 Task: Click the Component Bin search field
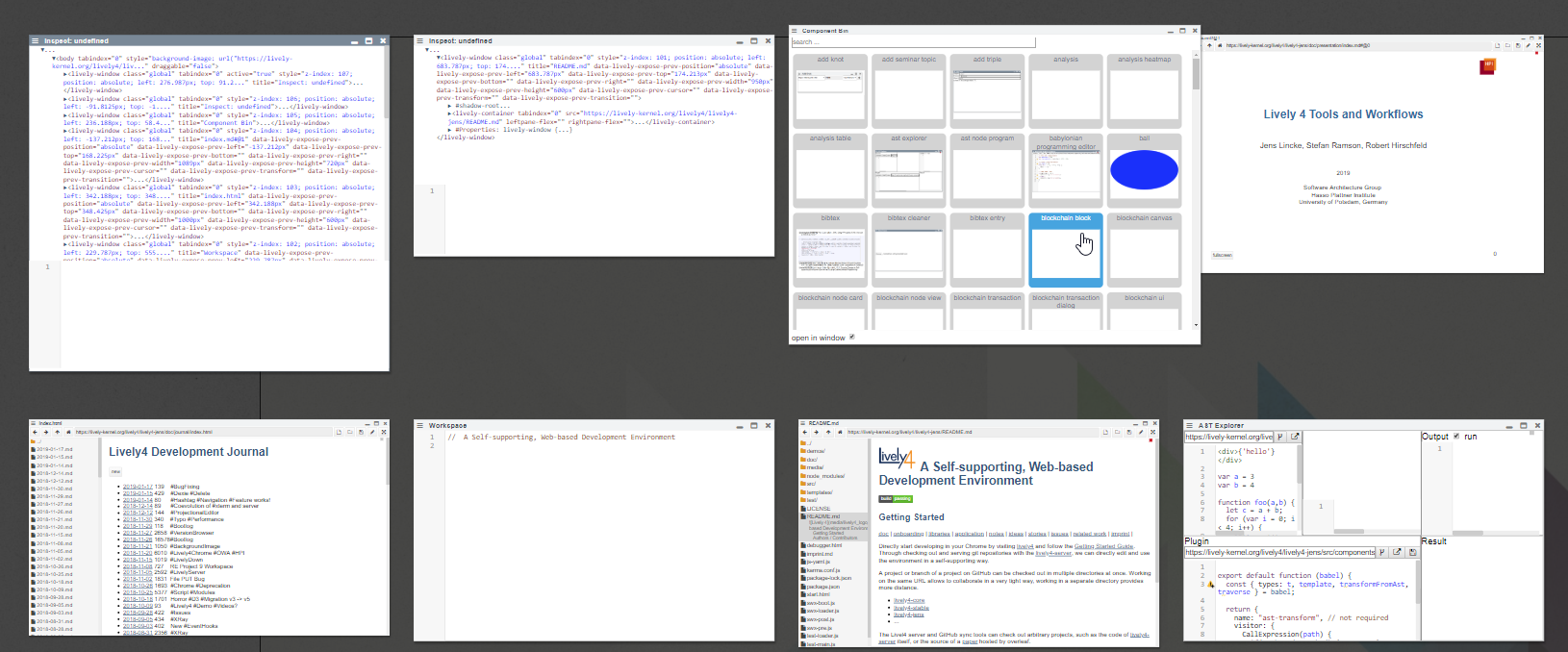(x=912, y=42)
